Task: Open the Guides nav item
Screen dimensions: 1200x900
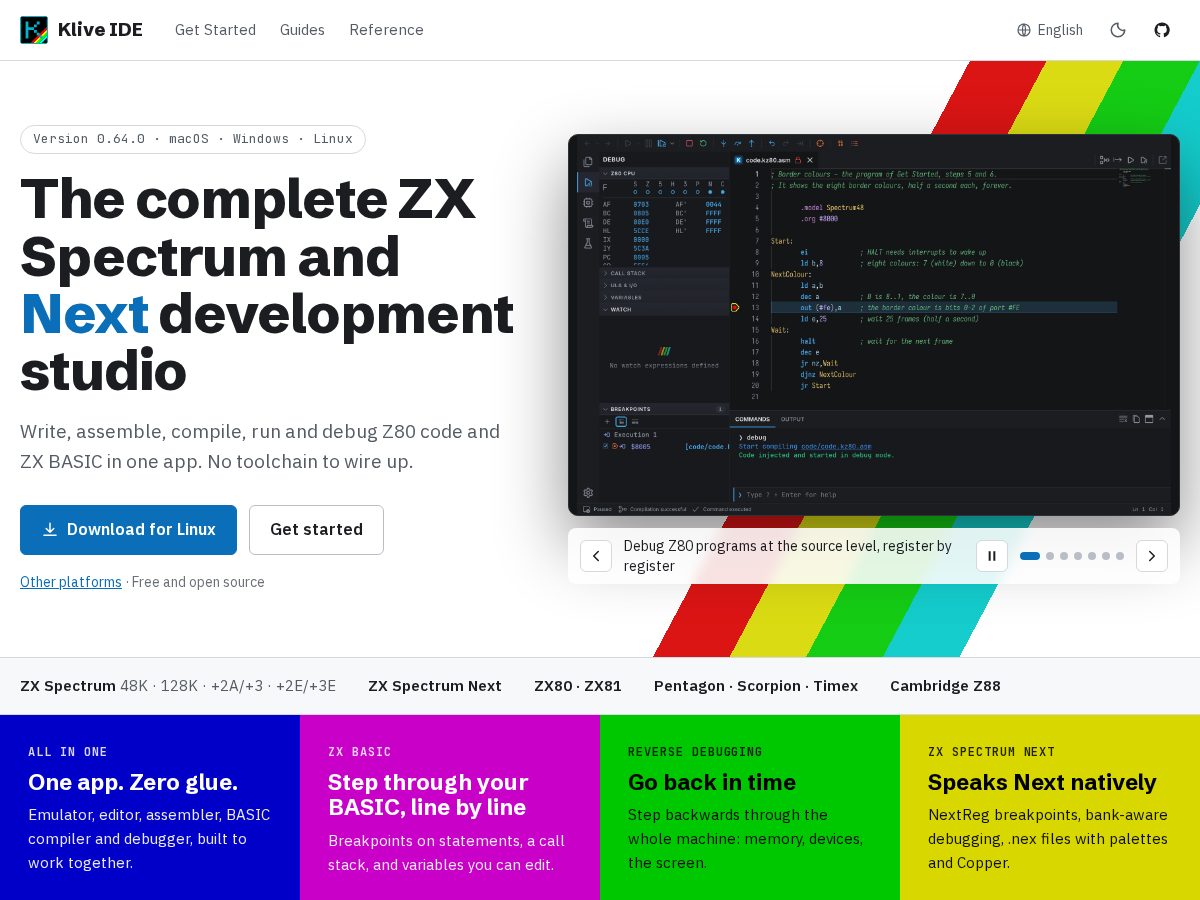Action: point(302,30)
